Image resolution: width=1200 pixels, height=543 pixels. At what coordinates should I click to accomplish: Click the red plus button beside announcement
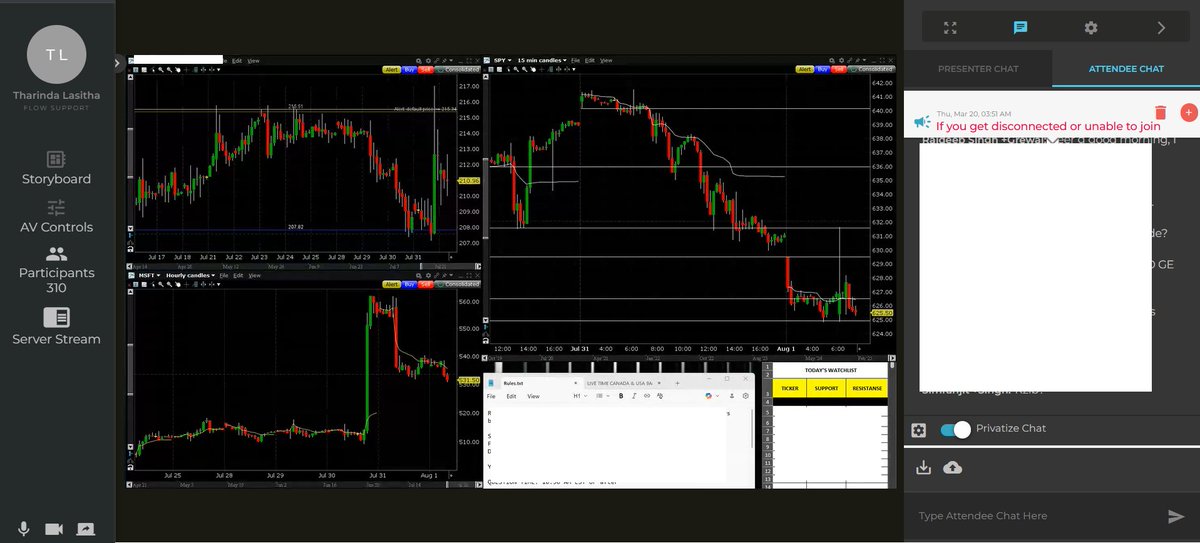click(x=1189, y=112)
